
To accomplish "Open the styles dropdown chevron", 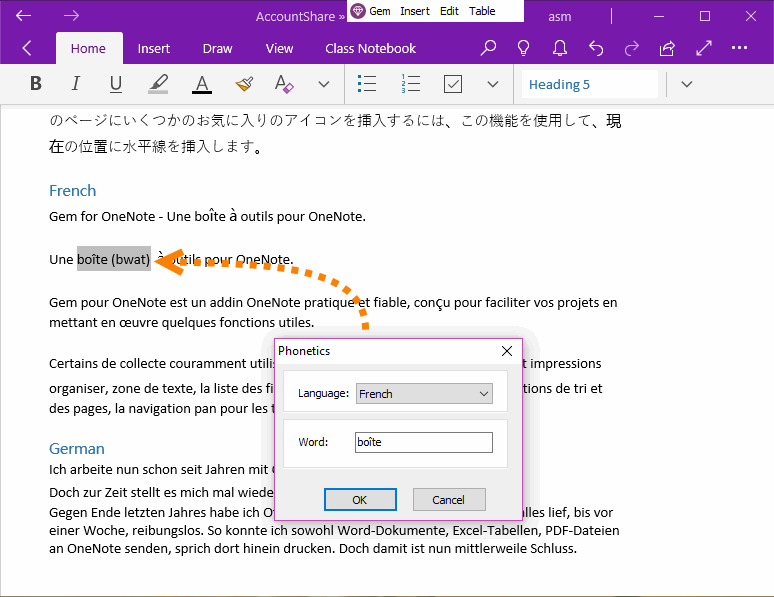I will point(687,84).
